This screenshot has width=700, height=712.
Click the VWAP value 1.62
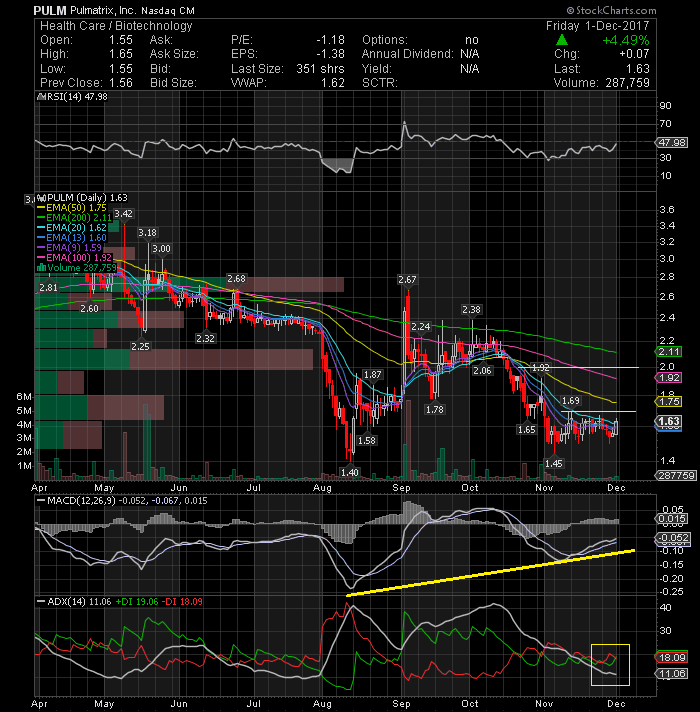(x=333, y=83)
